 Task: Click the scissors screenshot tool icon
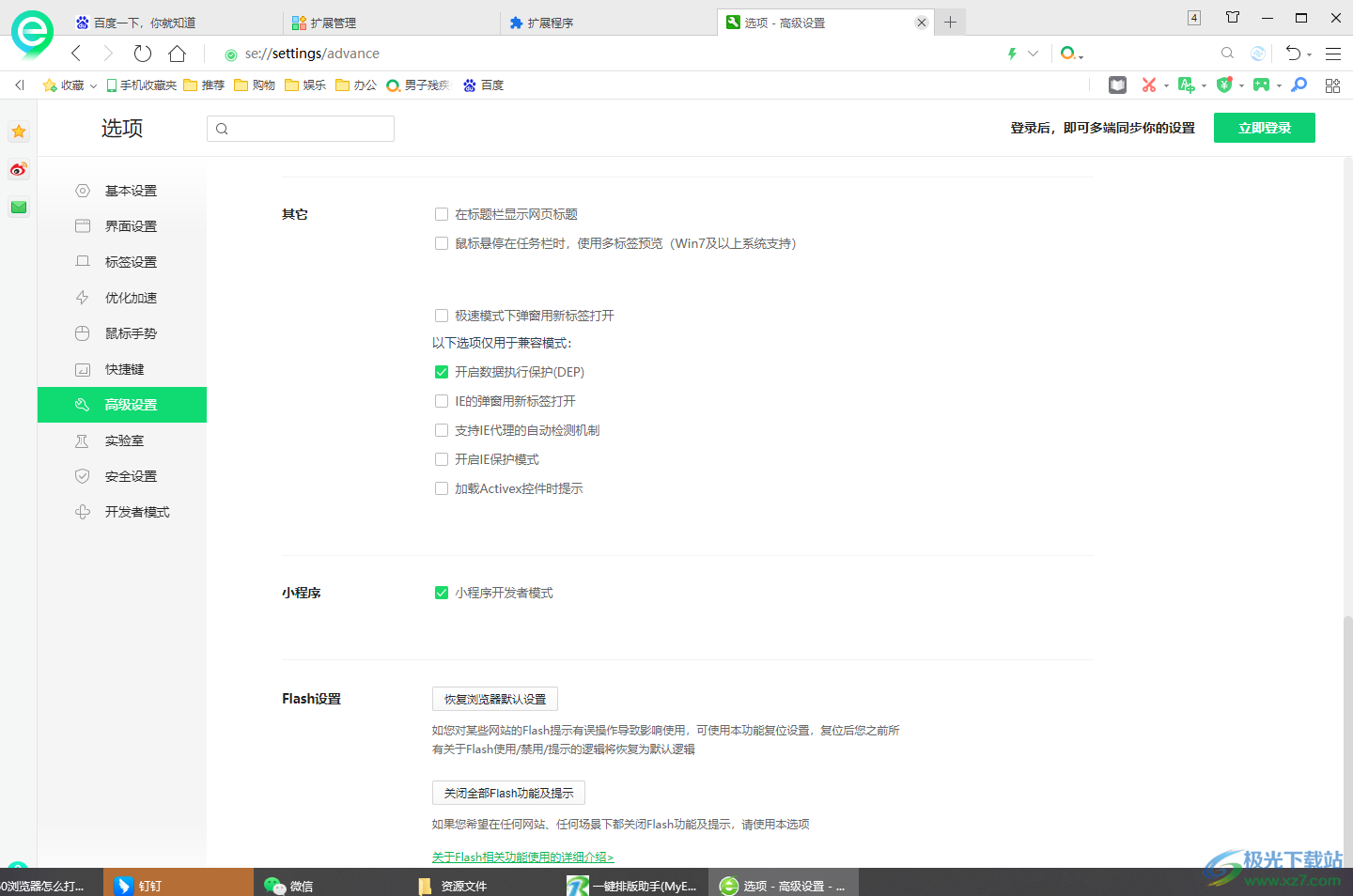[x=1149, y=85]
